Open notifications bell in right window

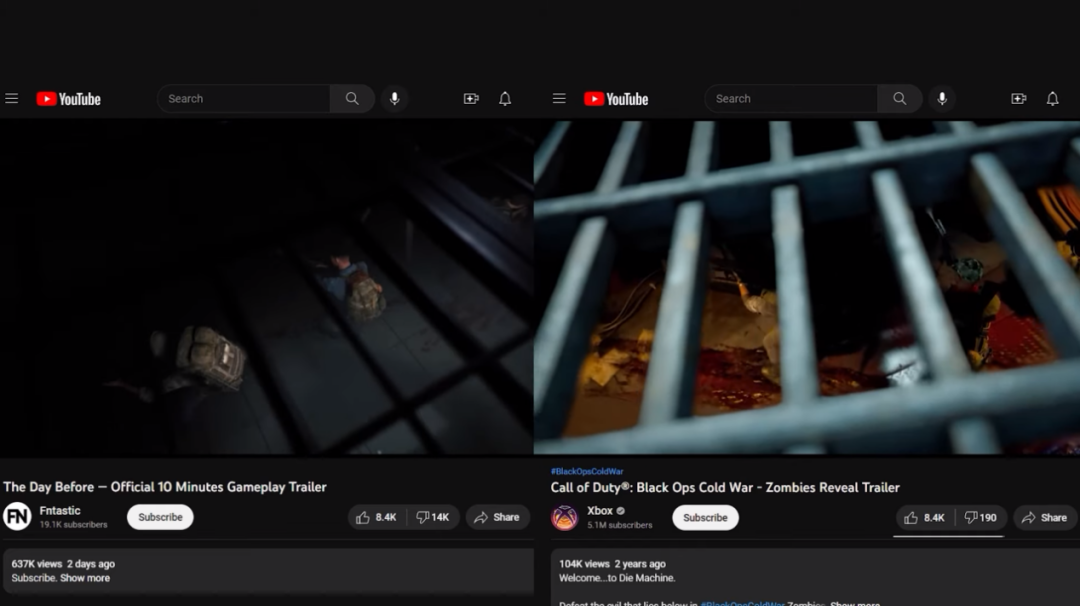coord(1052,98)
